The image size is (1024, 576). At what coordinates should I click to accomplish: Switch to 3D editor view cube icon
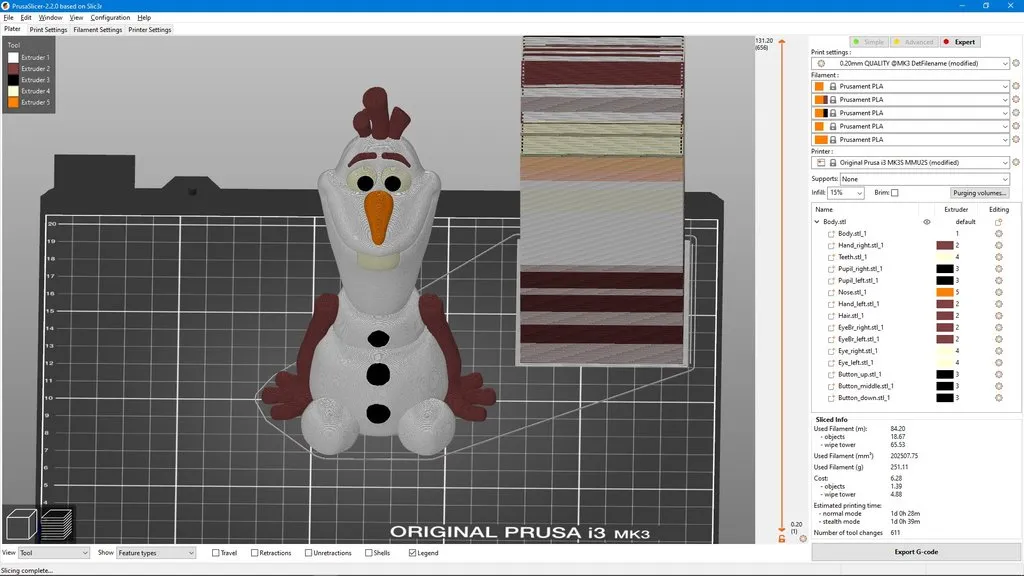pyautogui.click(x=21, y=524)
